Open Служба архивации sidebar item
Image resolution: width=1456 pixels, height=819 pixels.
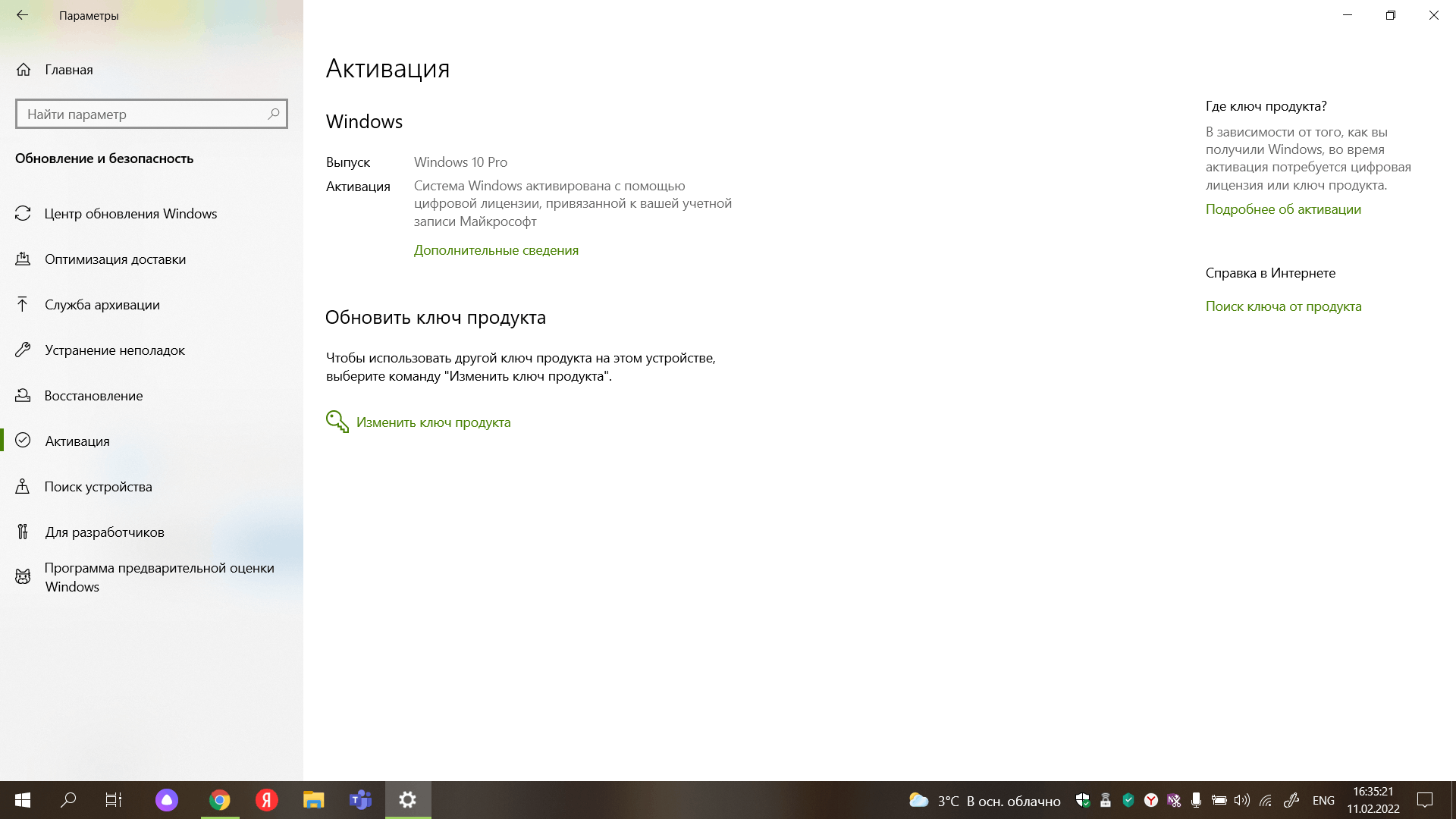[x=102, y=305]
